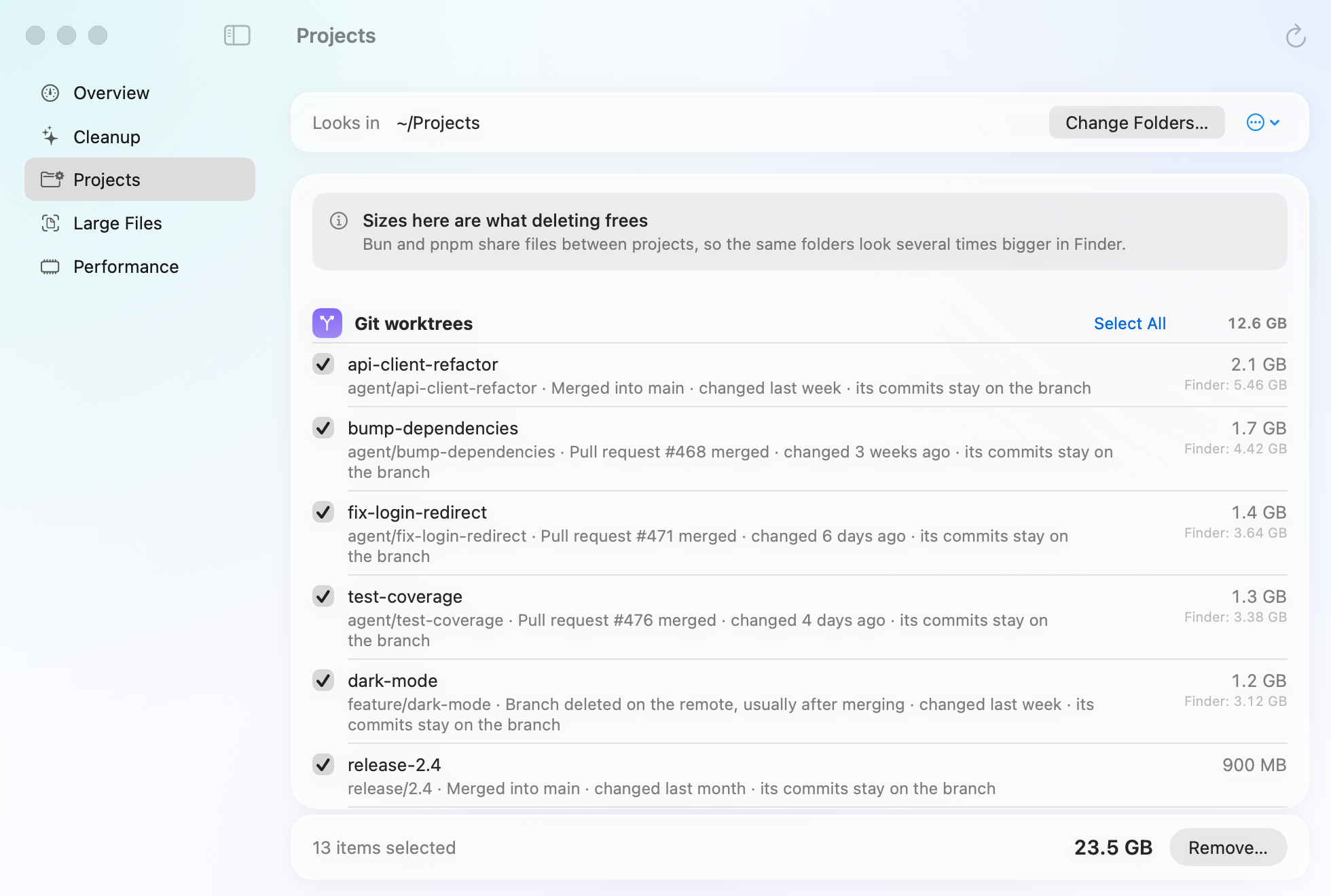The height and width of the screenshot is (896, 1331).
Task: Click the dark-mode row title
Action: (393, 681)
